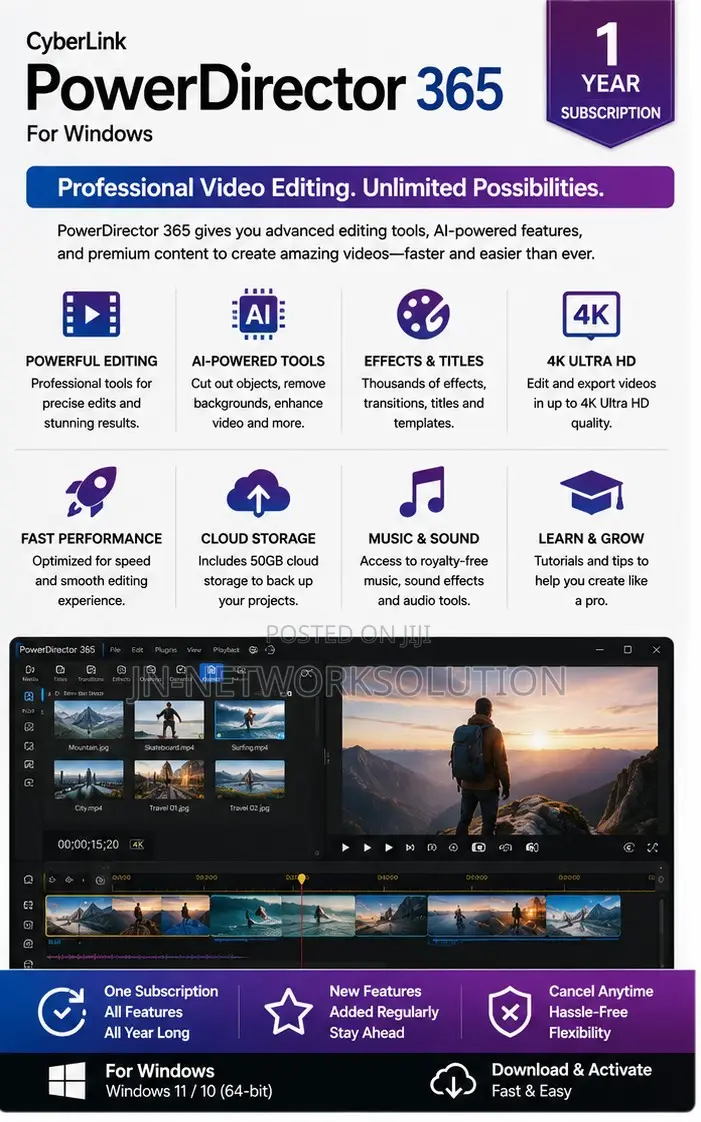Click the Windows logo icon
This screenshot has width=701, height=1122.
67,1080
